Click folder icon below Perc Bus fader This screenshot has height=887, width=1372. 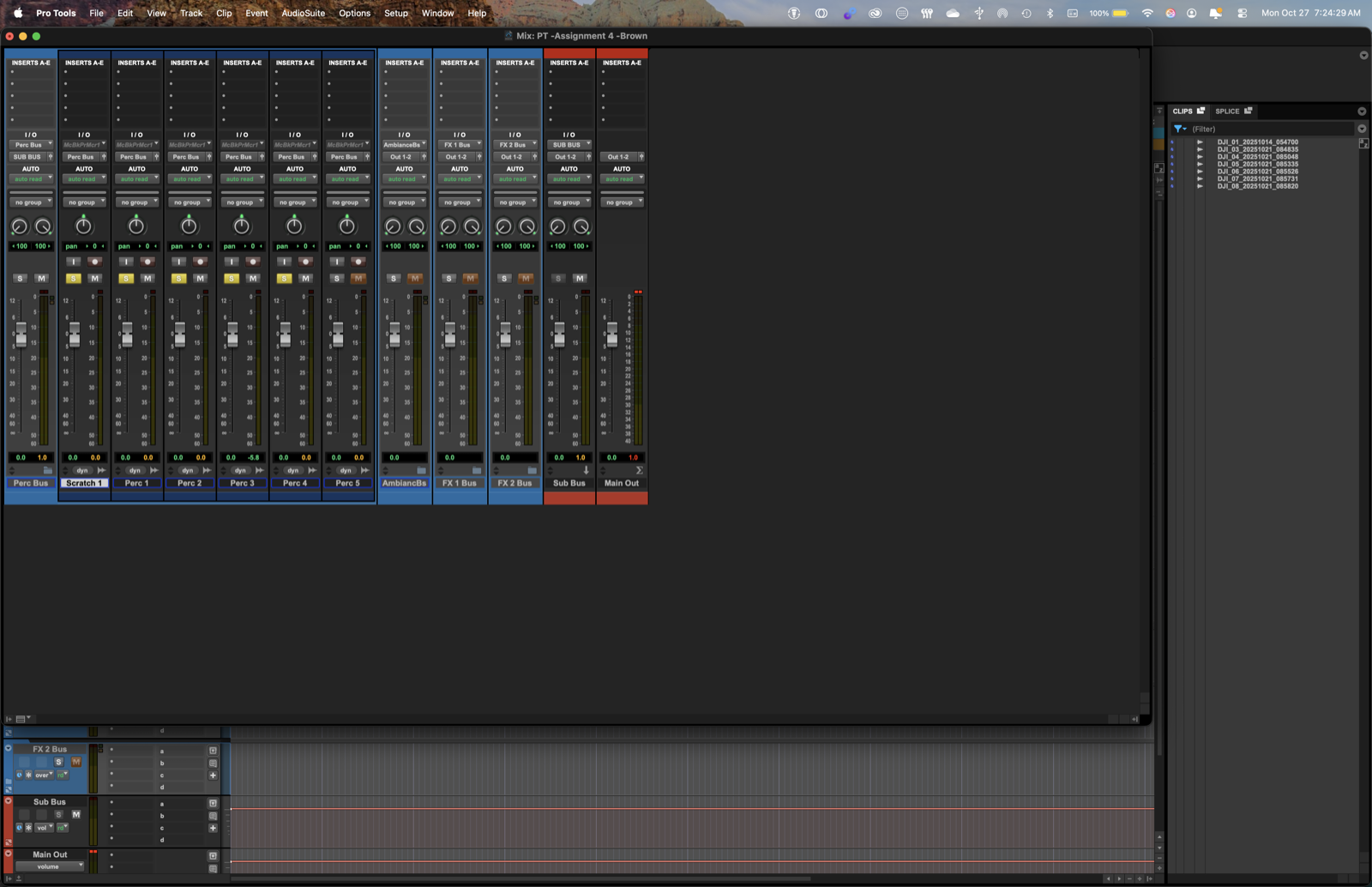click(48, 470)
